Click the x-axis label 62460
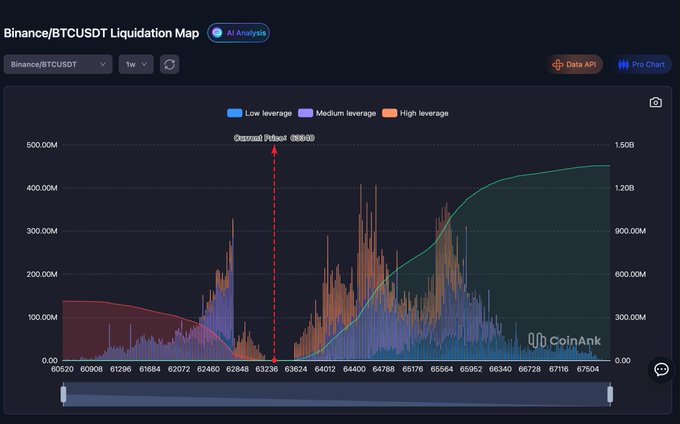This screenshot has width=680, height=424. (208, 369)
